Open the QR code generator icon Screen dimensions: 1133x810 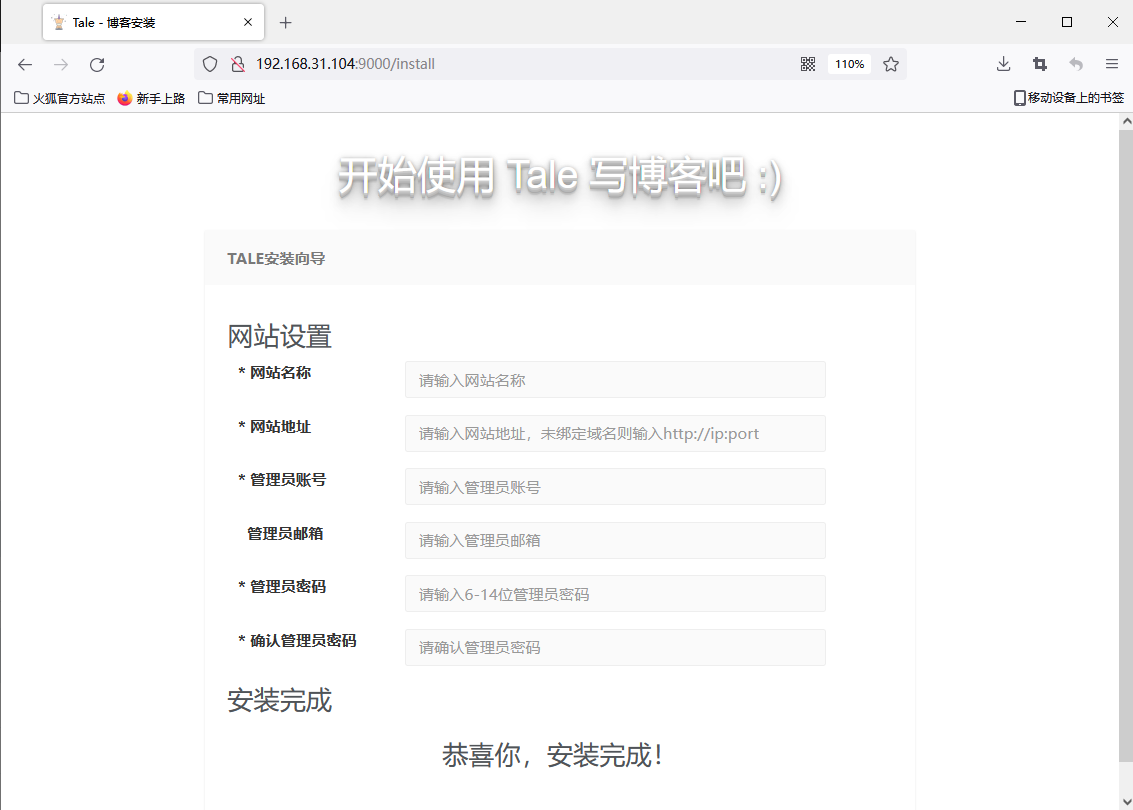[x=808, y=64]
